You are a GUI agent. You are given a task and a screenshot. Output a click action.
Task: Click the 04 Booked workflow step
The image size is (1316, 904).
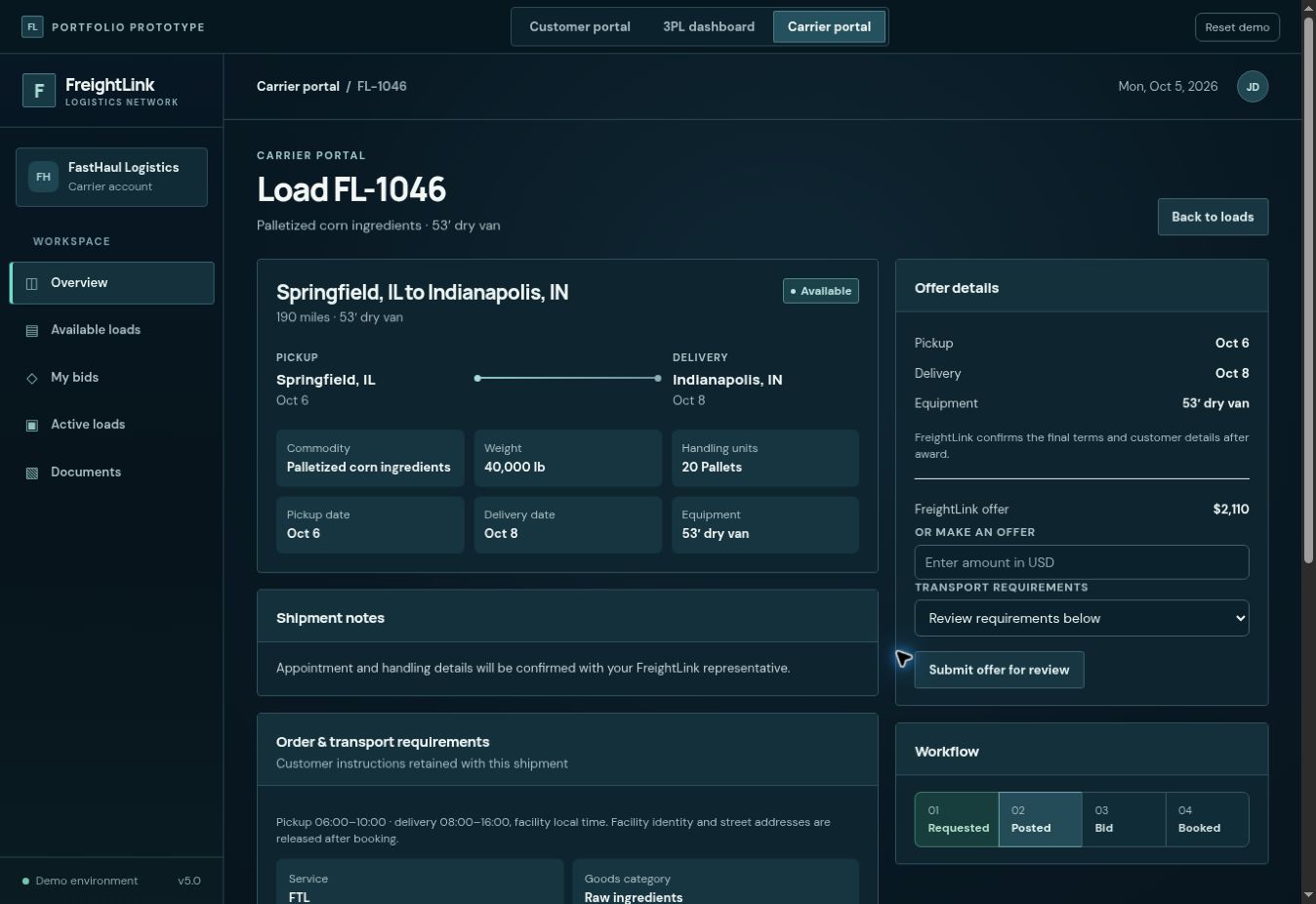(x=1207, y=819)
